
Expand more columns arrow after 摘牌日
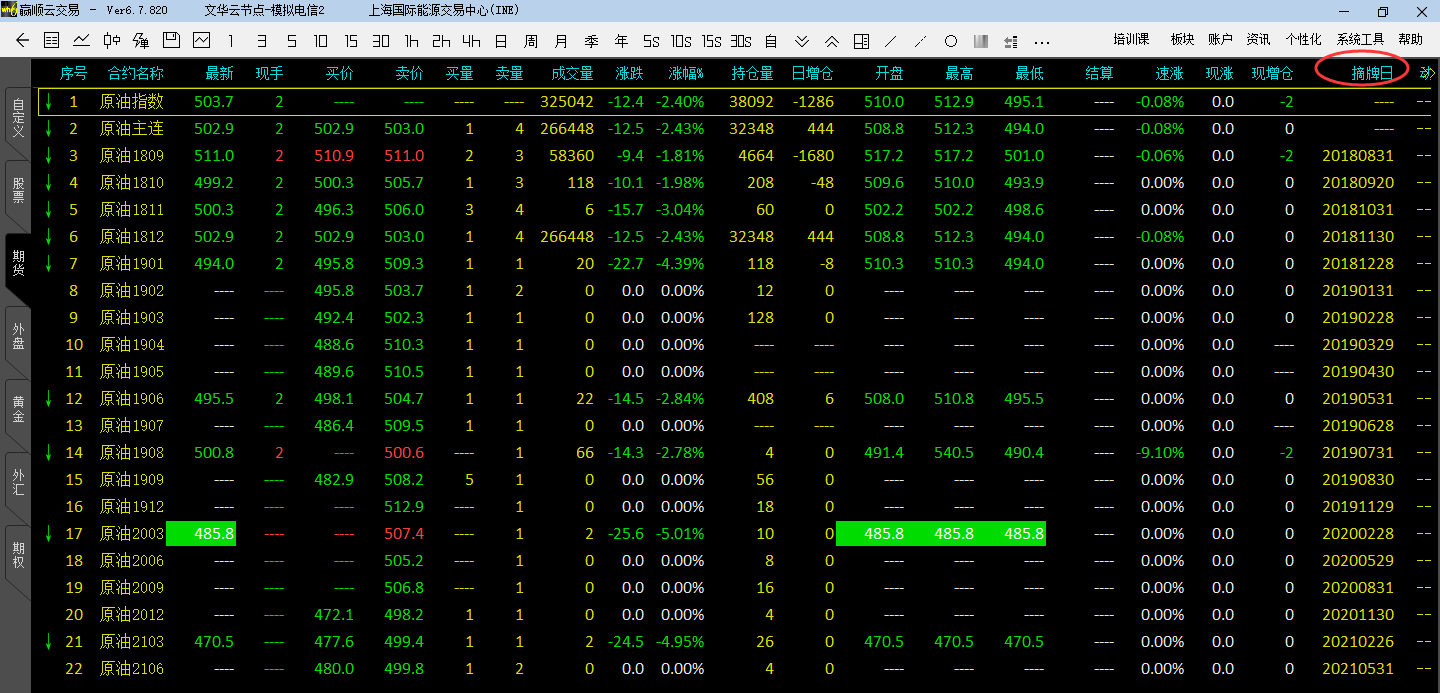(1425, 73)
